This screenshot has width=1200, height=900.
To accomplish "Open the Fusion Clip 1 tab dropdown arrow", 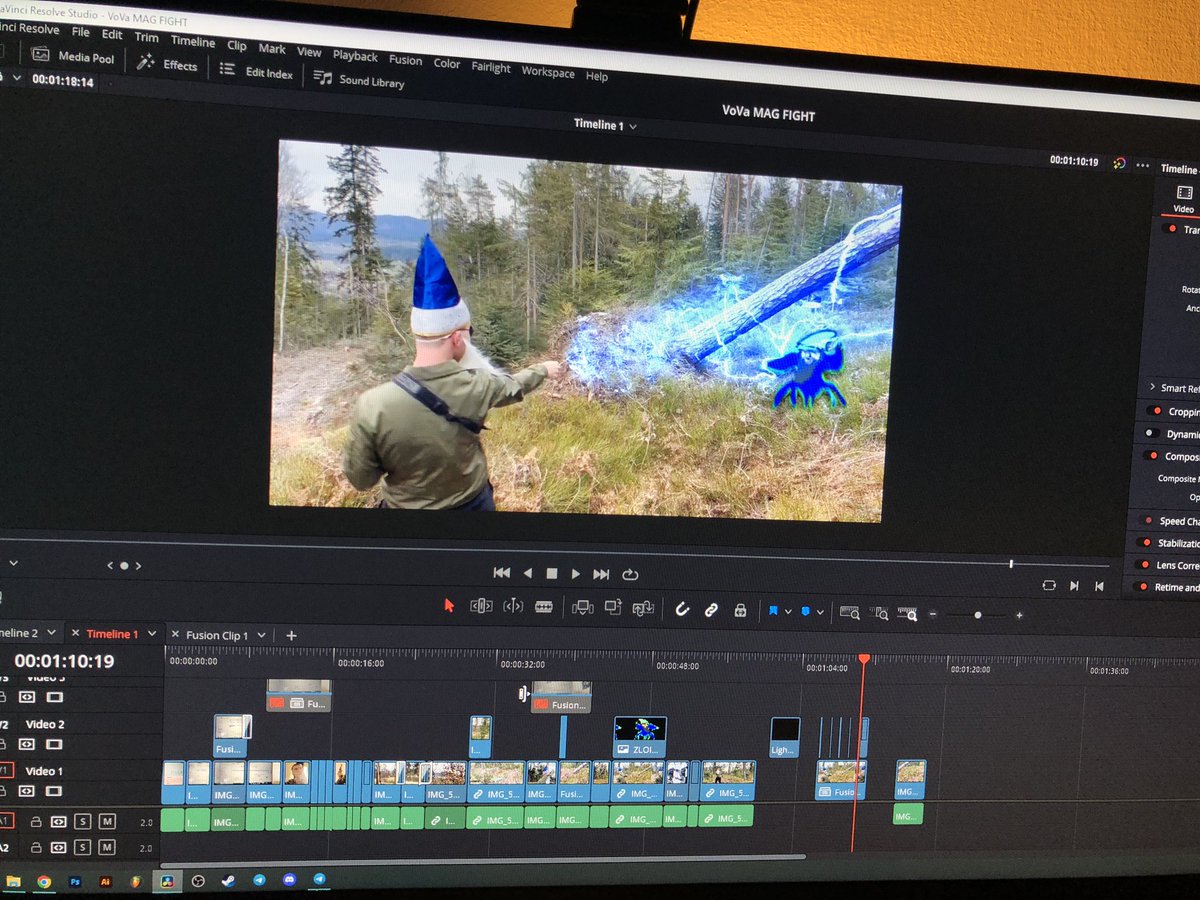I will (x=261, y=635).
